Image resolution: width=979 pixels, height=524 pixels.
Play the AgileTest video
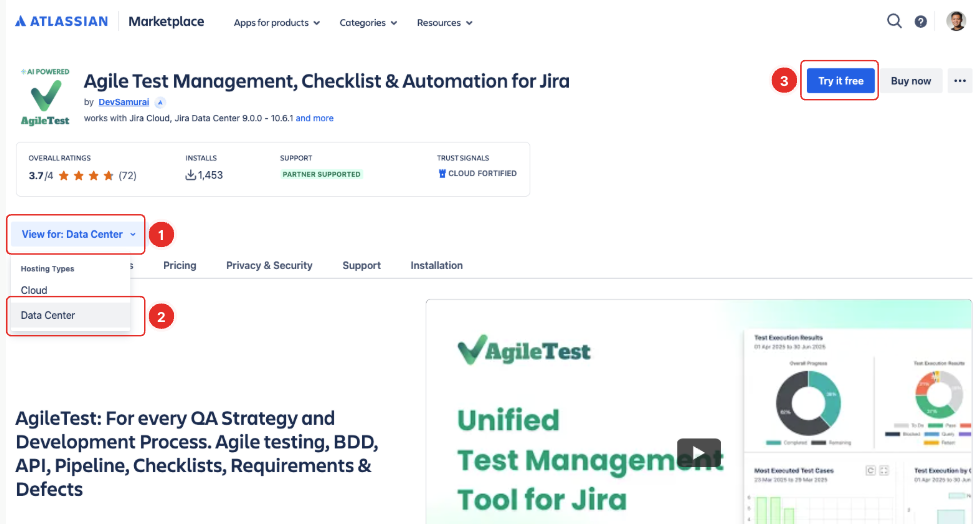click(698, 451)
